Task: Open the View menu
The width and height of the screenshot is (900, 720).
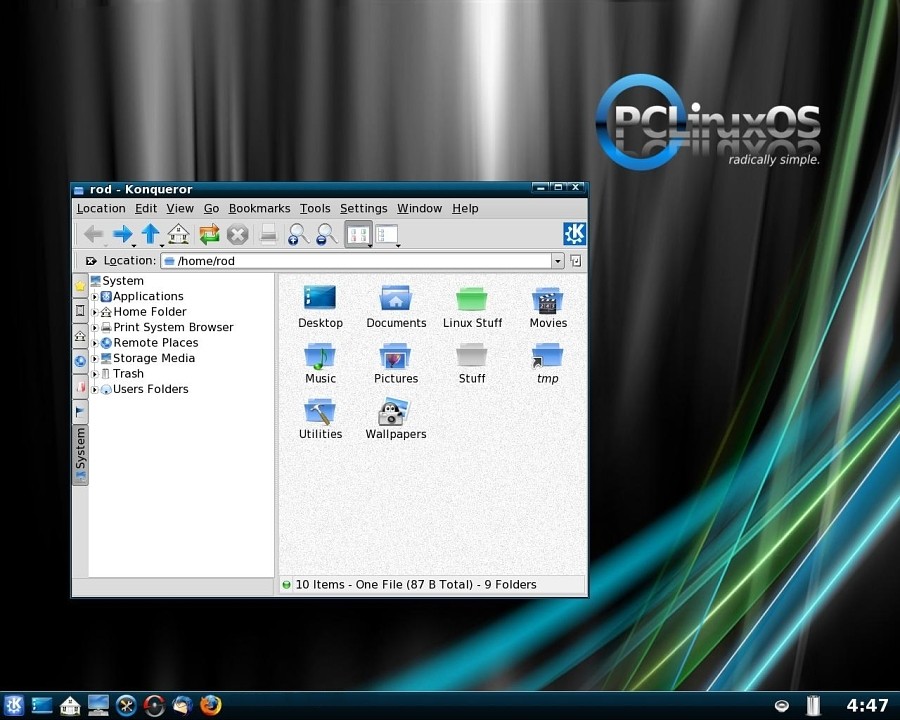Action: click(180, 208)
